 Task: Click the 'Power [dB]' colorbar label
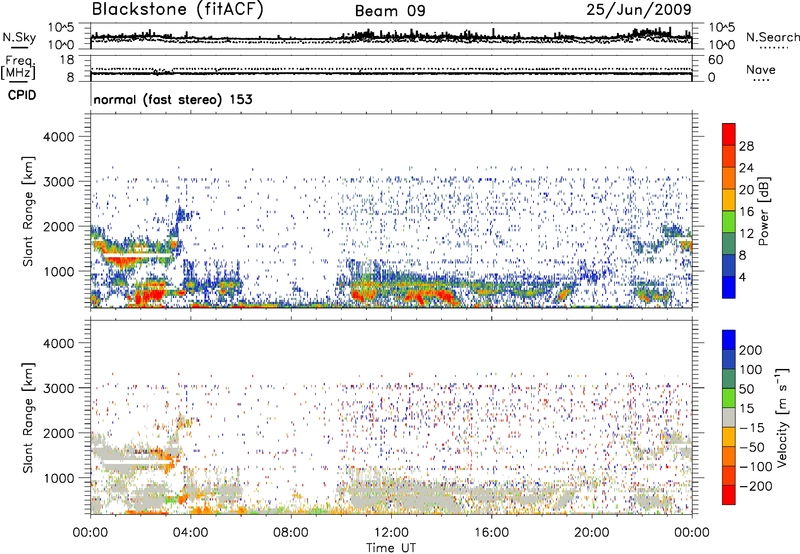point(763,211)
